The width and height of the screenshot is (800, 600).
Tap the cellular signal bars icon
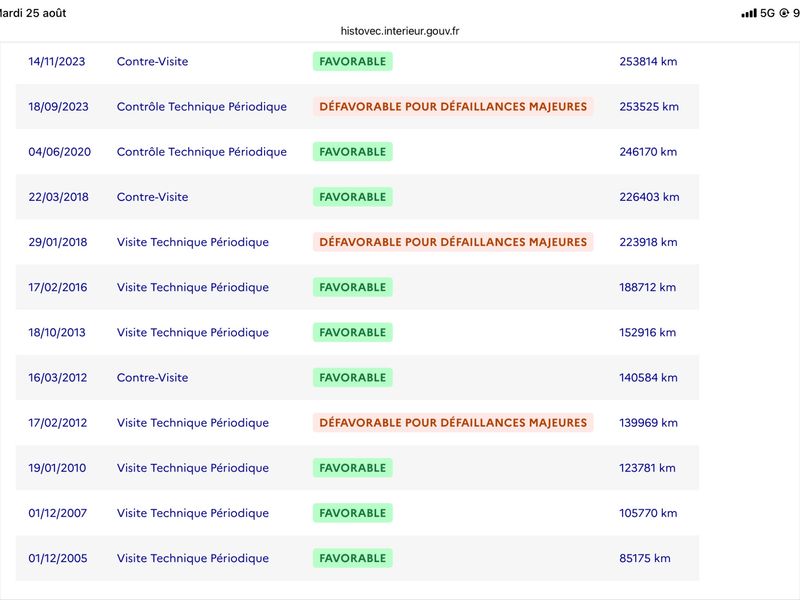tap(748, 13)
